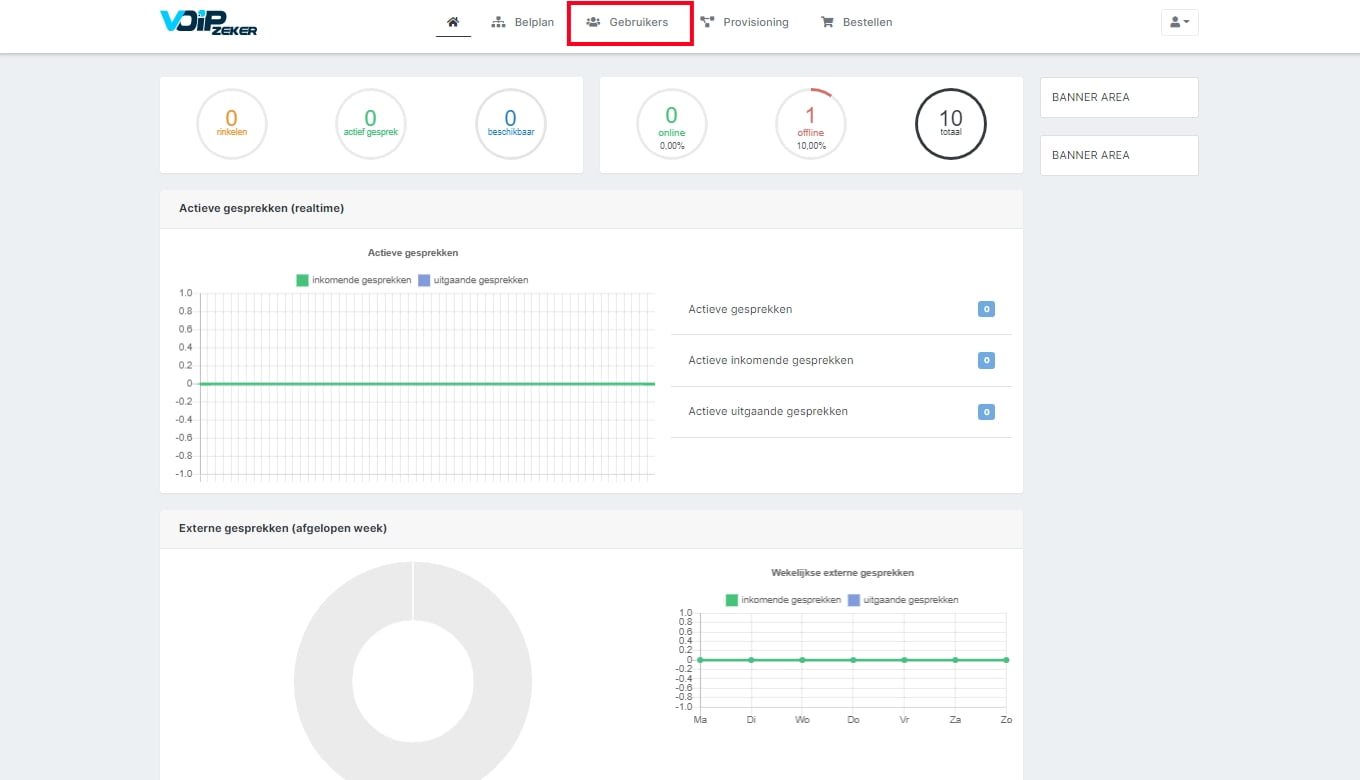Click the totaal 10 circle
The height and width of the screenshot is (780, 1360).
tap(951, 124)
